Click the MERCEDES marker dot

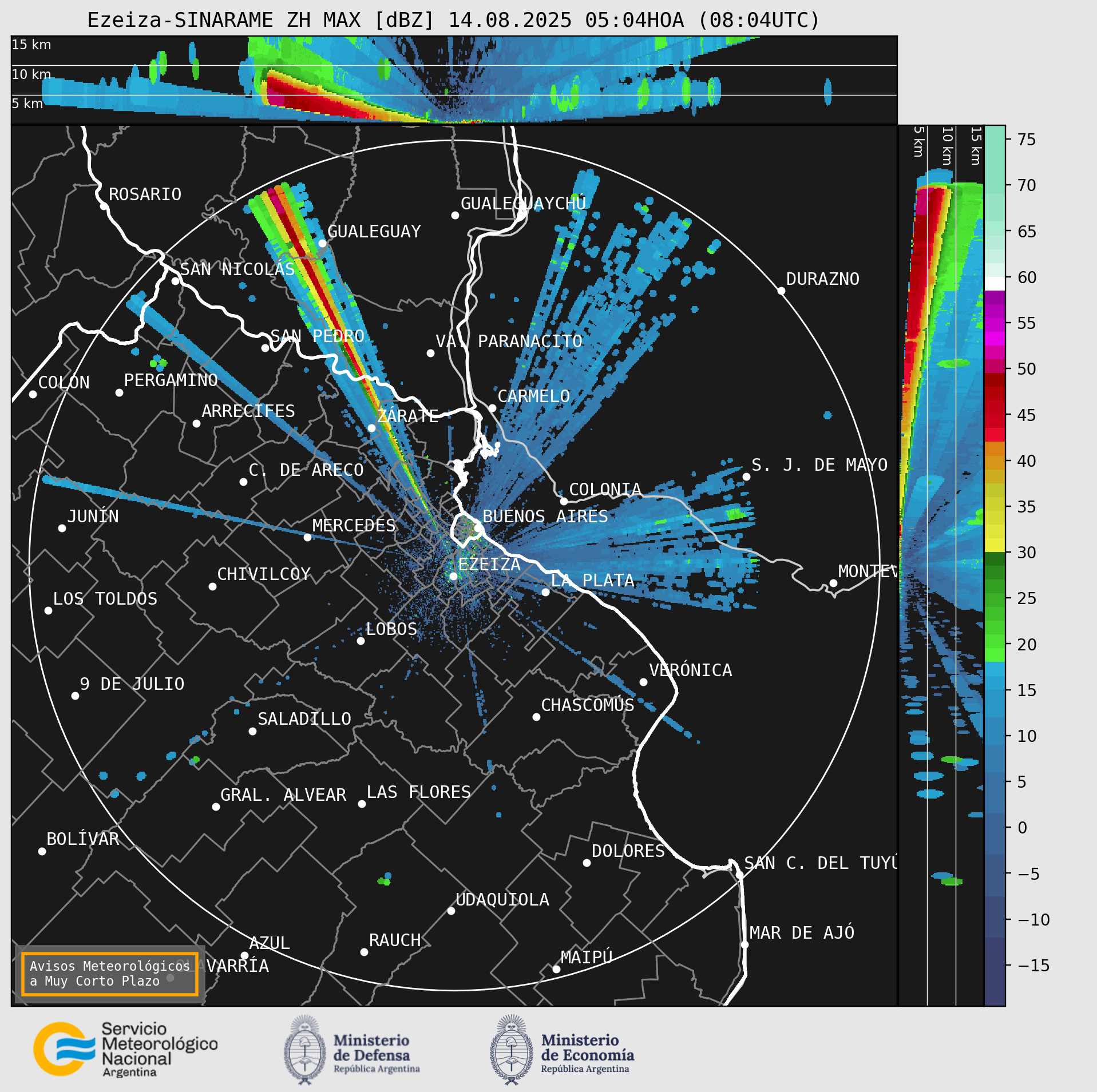pos(307,537)
